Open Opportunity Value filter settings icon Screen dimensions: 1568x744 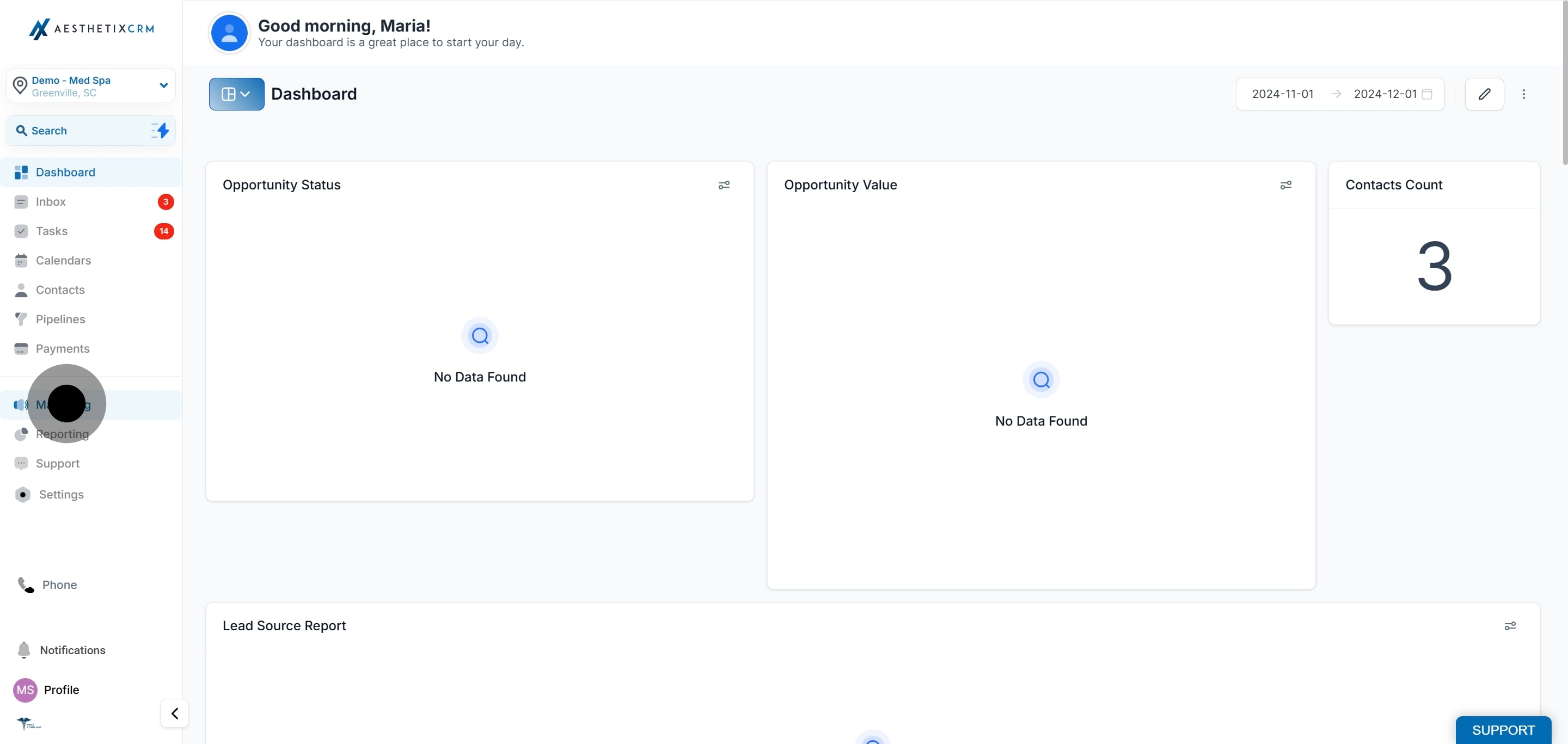coord(1285,185)
